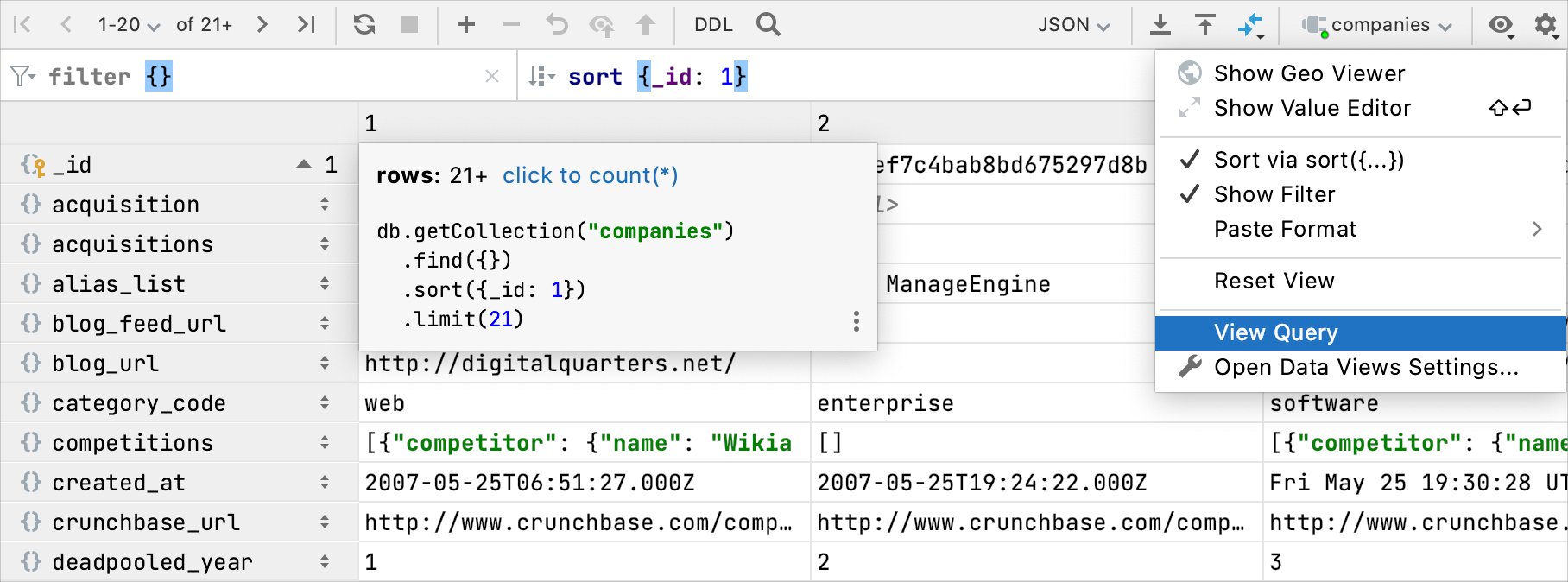Viewport: 1568px width, 582px height.
Task: Click the braces icon beside category_code
Action: click(31, 402)
